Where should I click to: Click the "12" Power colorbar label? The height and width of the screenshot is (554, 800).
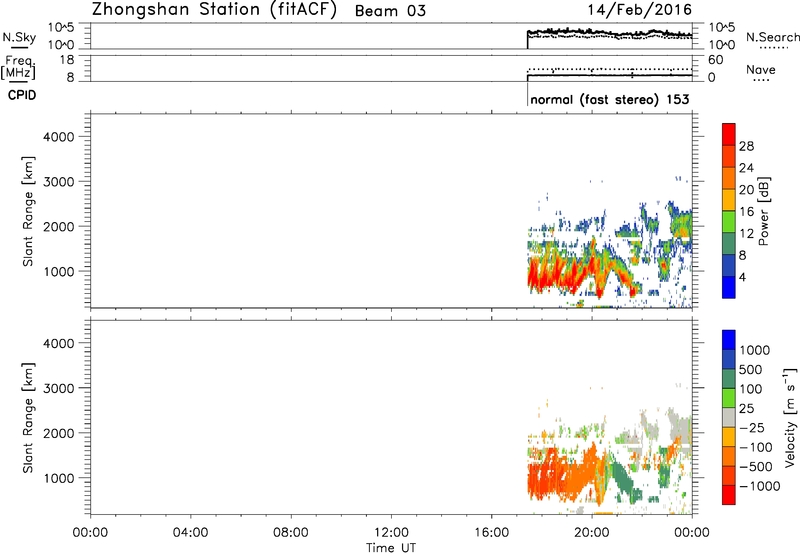click(746, 234)
